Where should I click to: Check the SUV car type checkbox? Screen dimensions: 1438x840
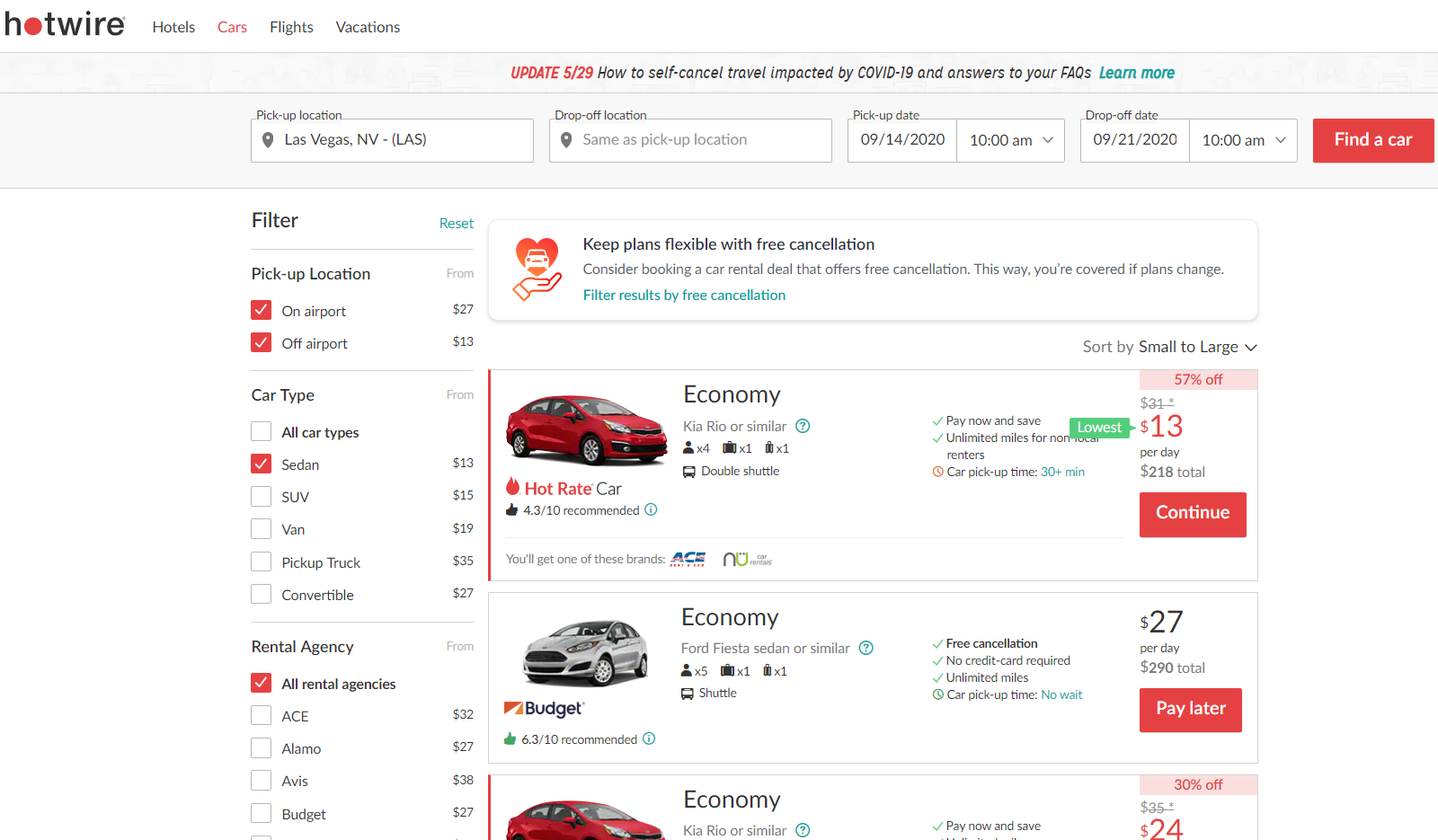pos(262,496)
